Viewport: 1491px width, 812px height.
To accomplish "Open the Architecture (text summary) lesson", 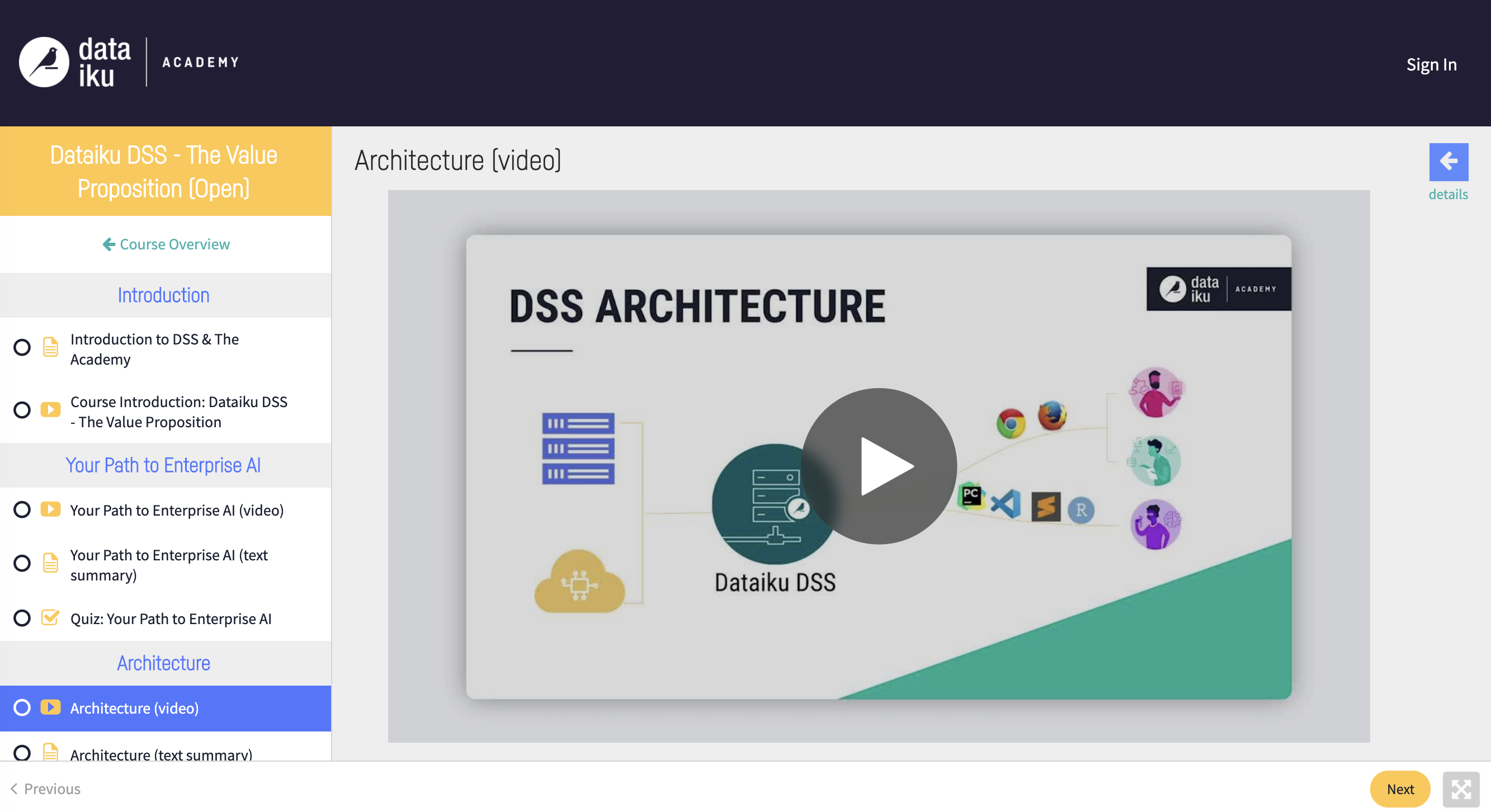I will pos(161,753).
